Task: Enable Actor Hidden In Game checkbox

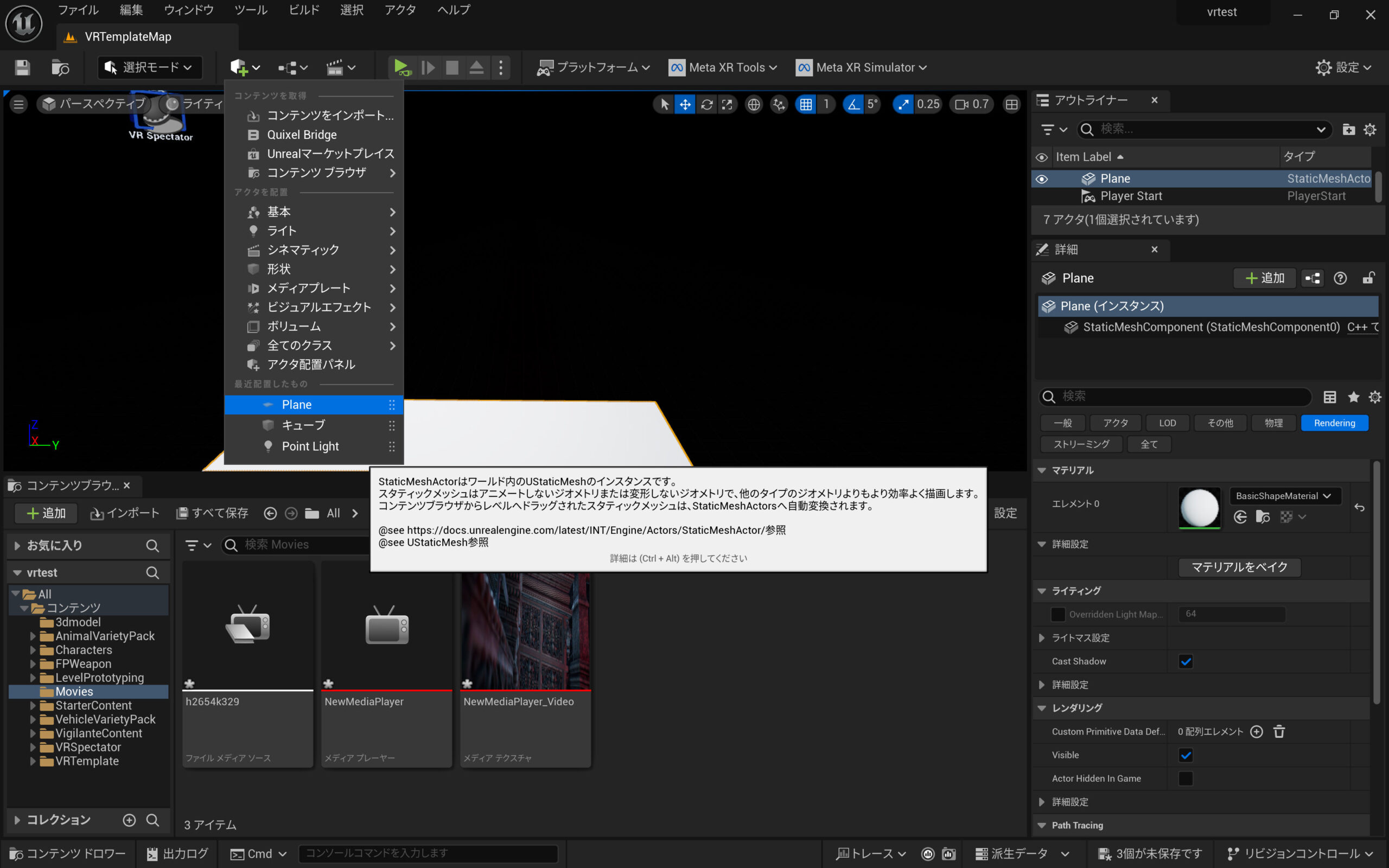Action: coord(1185,778)
